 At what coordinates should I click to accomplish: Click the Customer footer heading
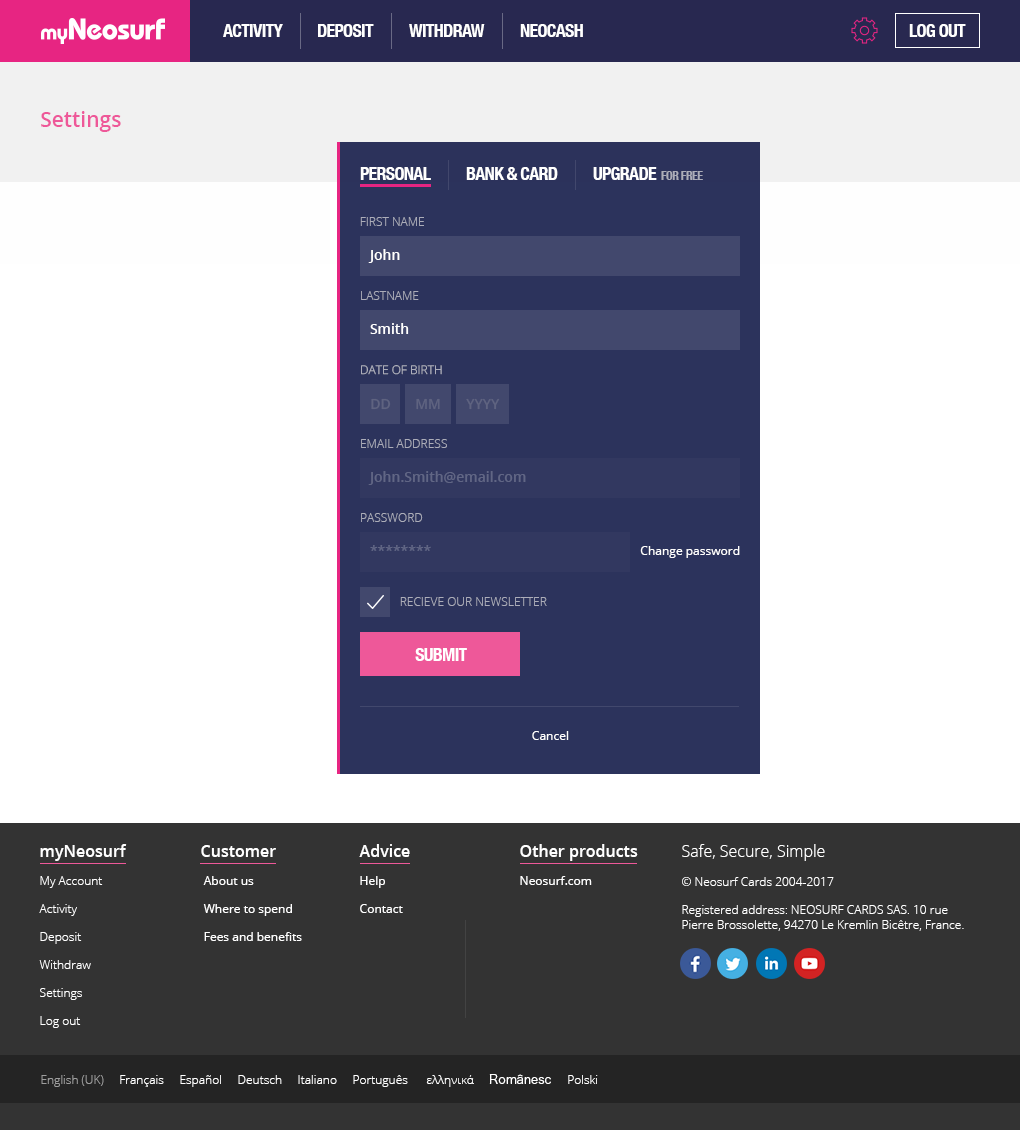pyautogui.click(x=238, y=851)
